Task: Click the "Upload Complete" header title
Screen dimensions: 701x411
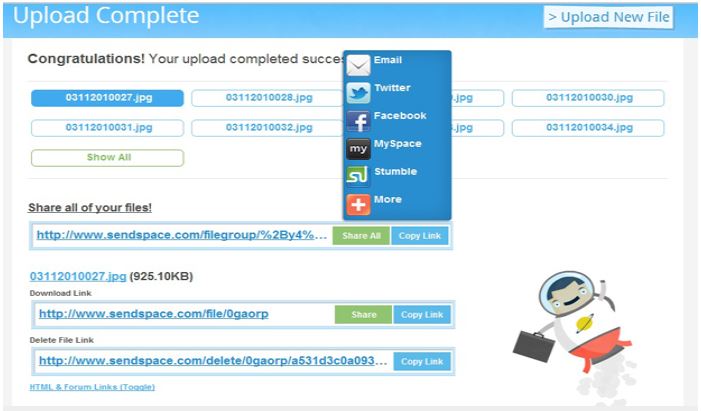Action: (106, 16)
